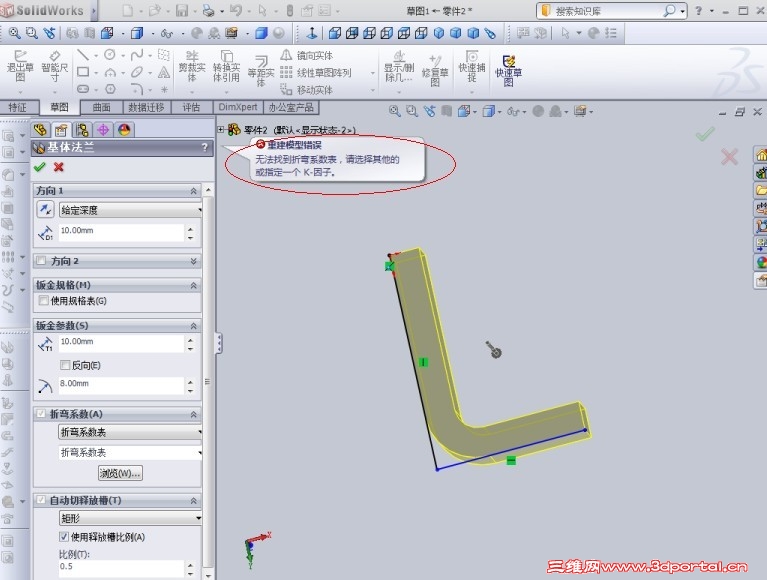Viewport: 767px width, 580px height.
Task: Click depth 10.00mm input under 方向 1
Action: (121, 231)
